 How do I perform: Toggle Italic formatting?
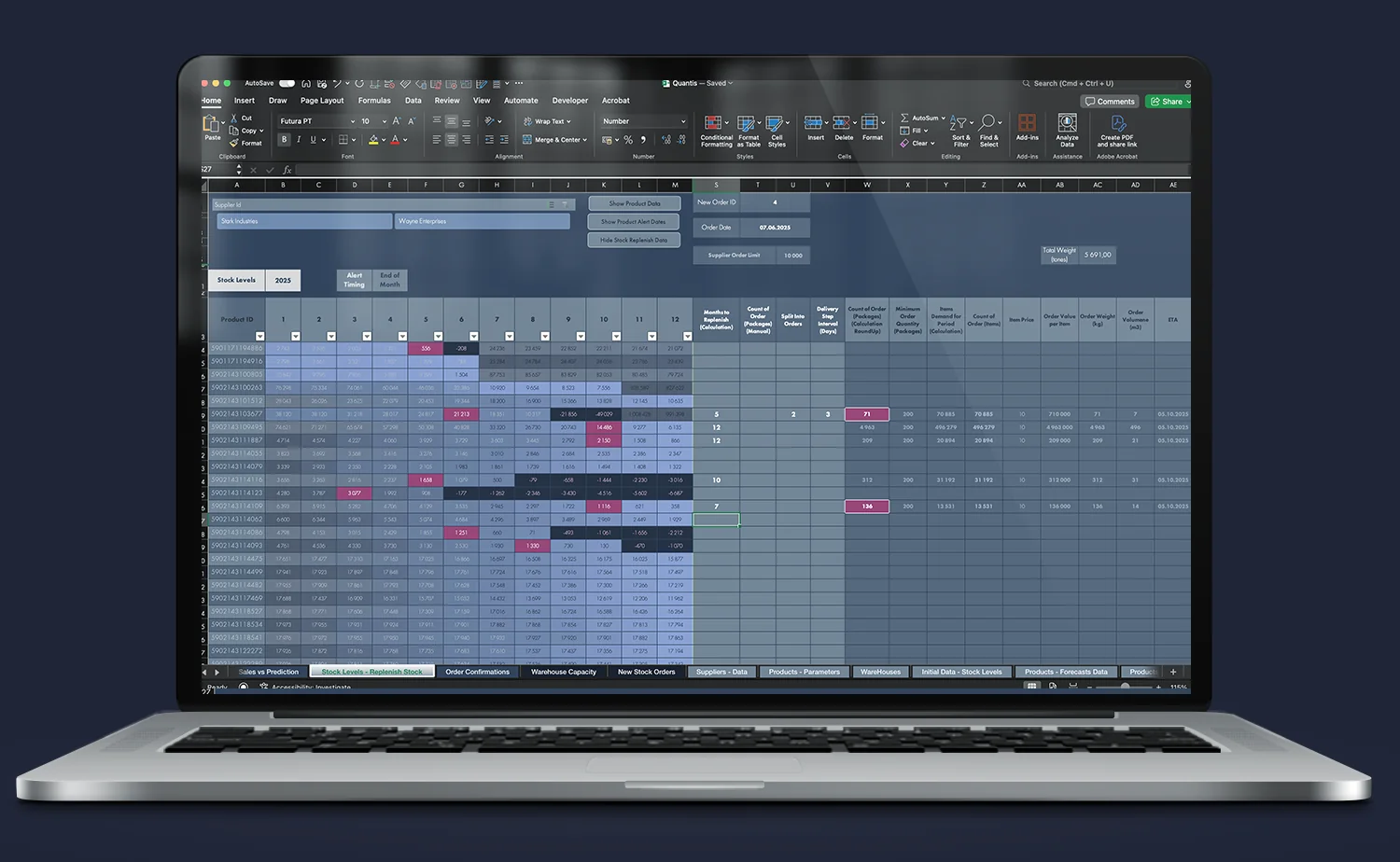click(299, 140)
